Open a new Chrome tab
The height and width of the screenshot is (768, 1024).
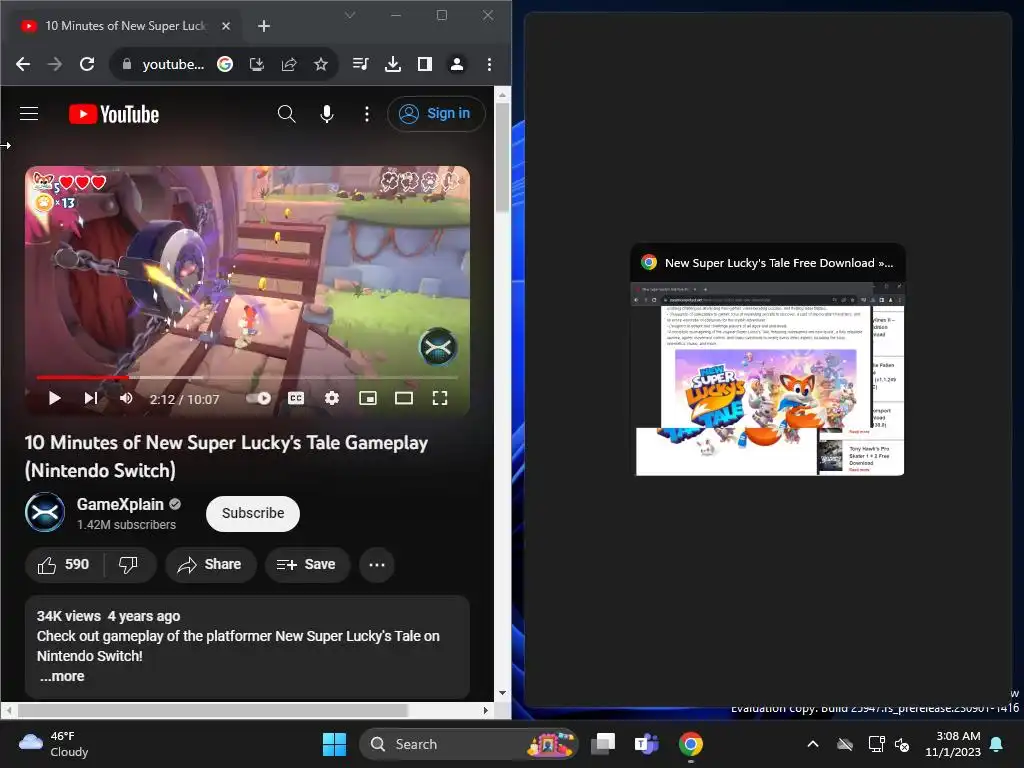[x=264, y=26]
